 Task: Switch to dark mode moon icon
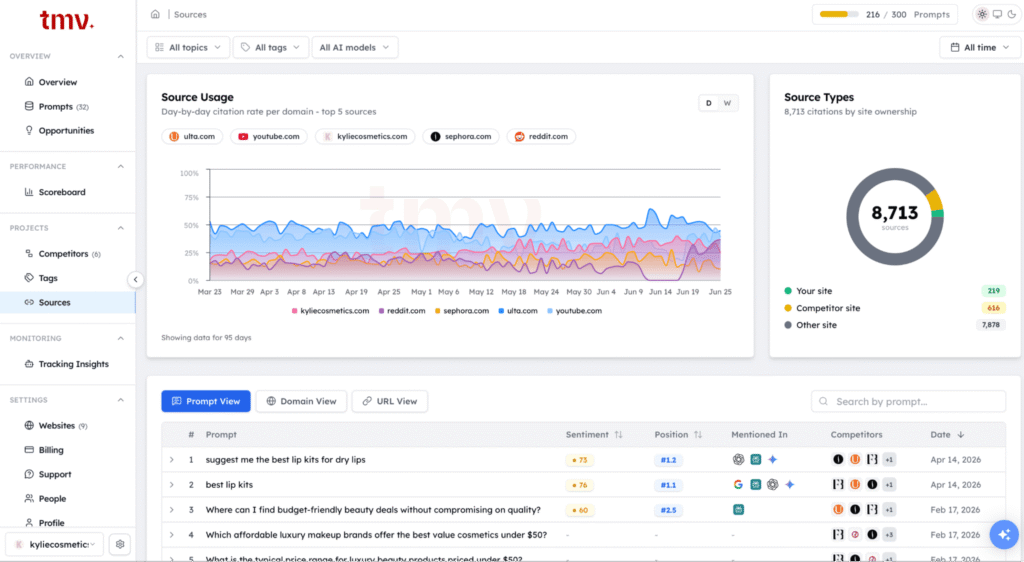point(1012,14)
